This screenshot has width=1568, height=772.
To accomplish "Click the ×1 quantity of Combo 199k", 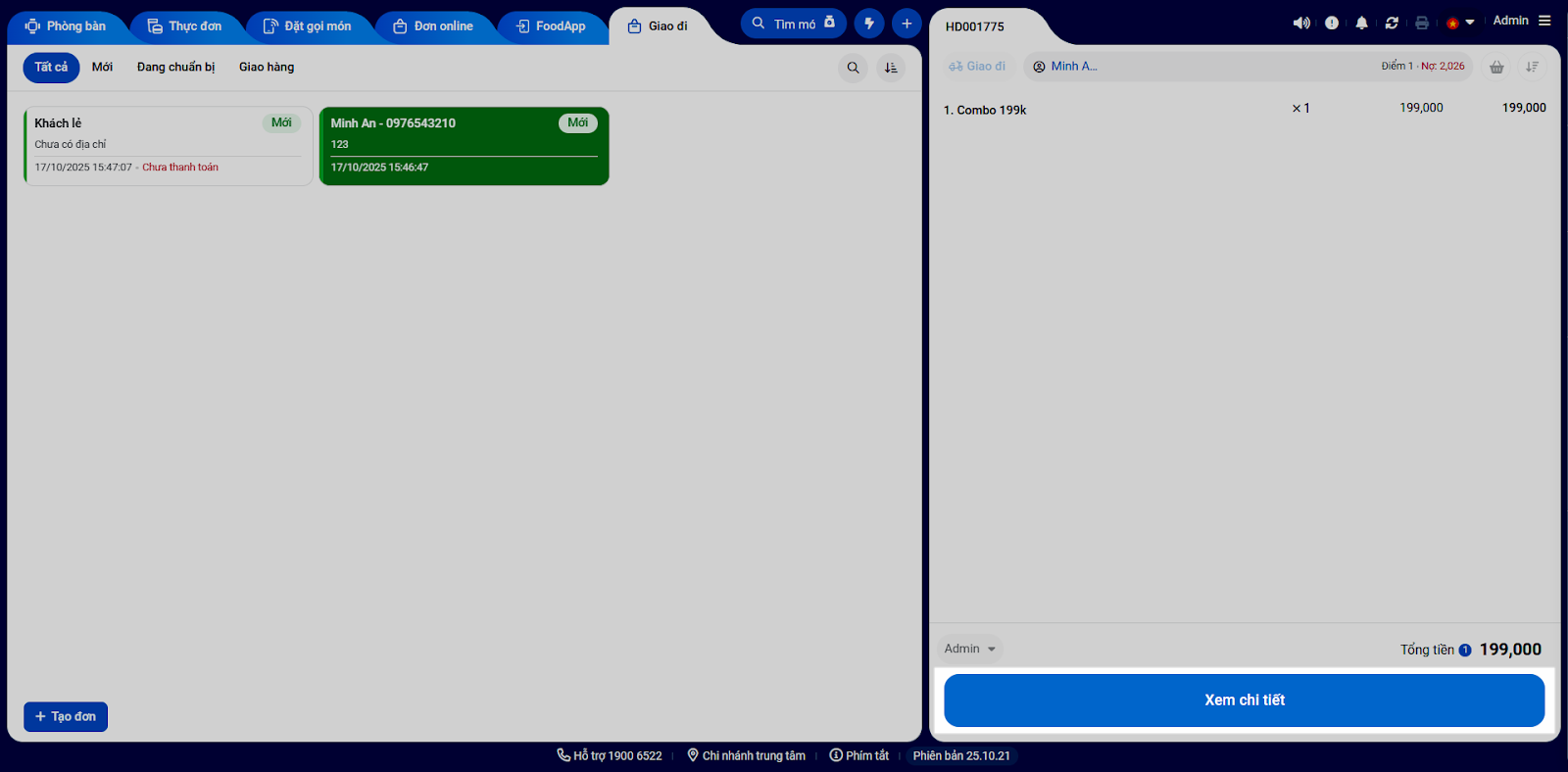I will click(1300, 109).
